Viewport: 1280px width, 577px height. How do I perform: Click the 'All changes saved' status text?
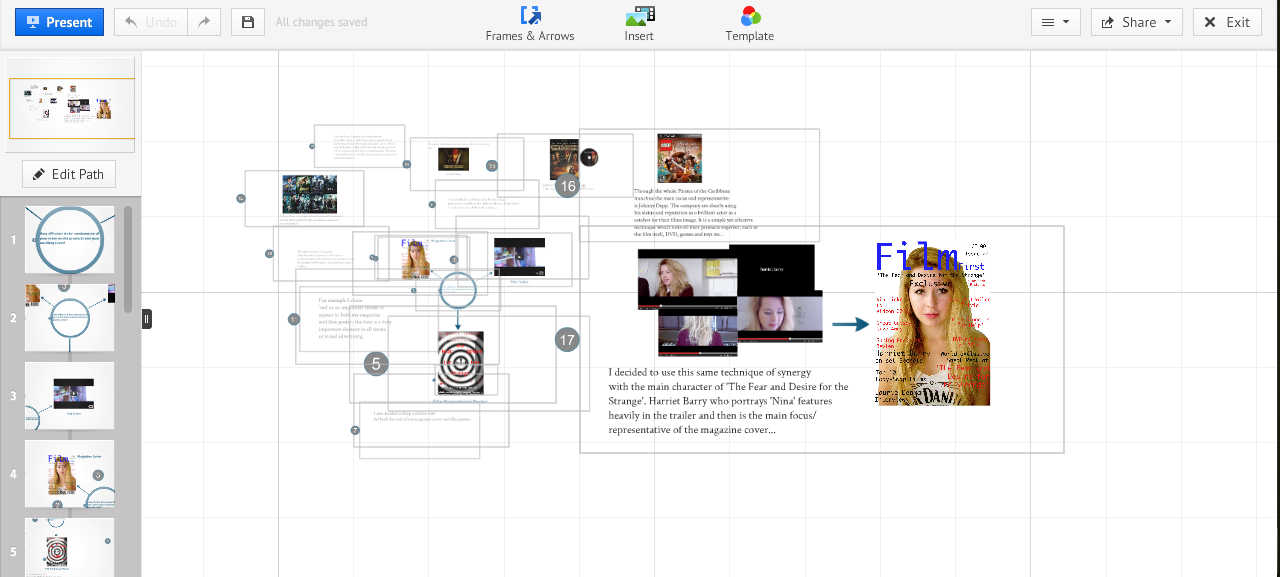[x=321, y=22]
